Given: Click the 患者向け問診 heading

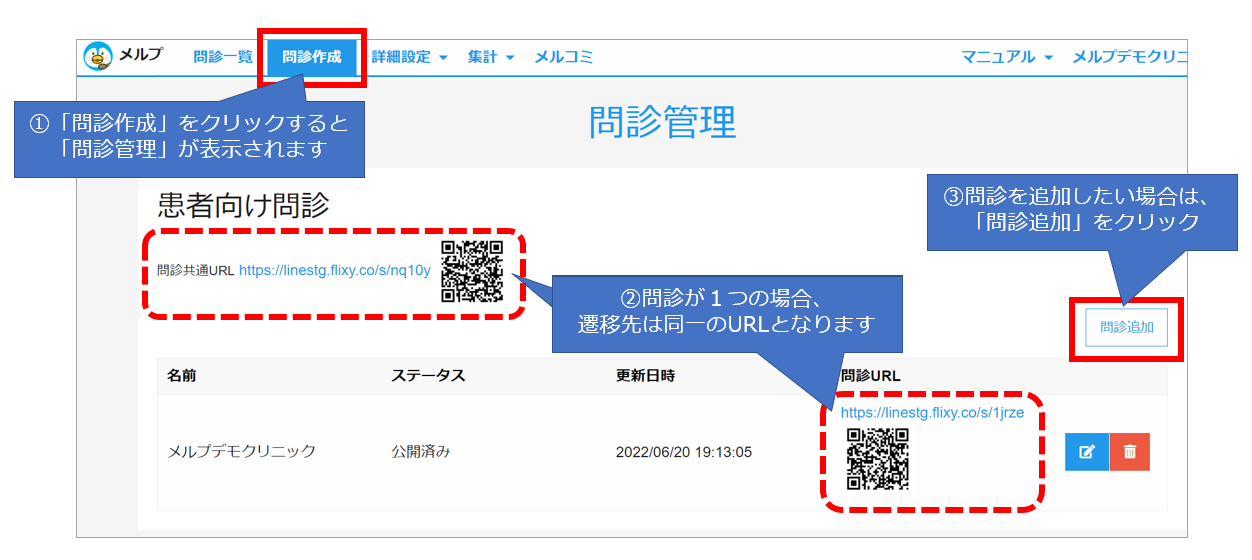Looking at the screenshot, I should (243, 206).
